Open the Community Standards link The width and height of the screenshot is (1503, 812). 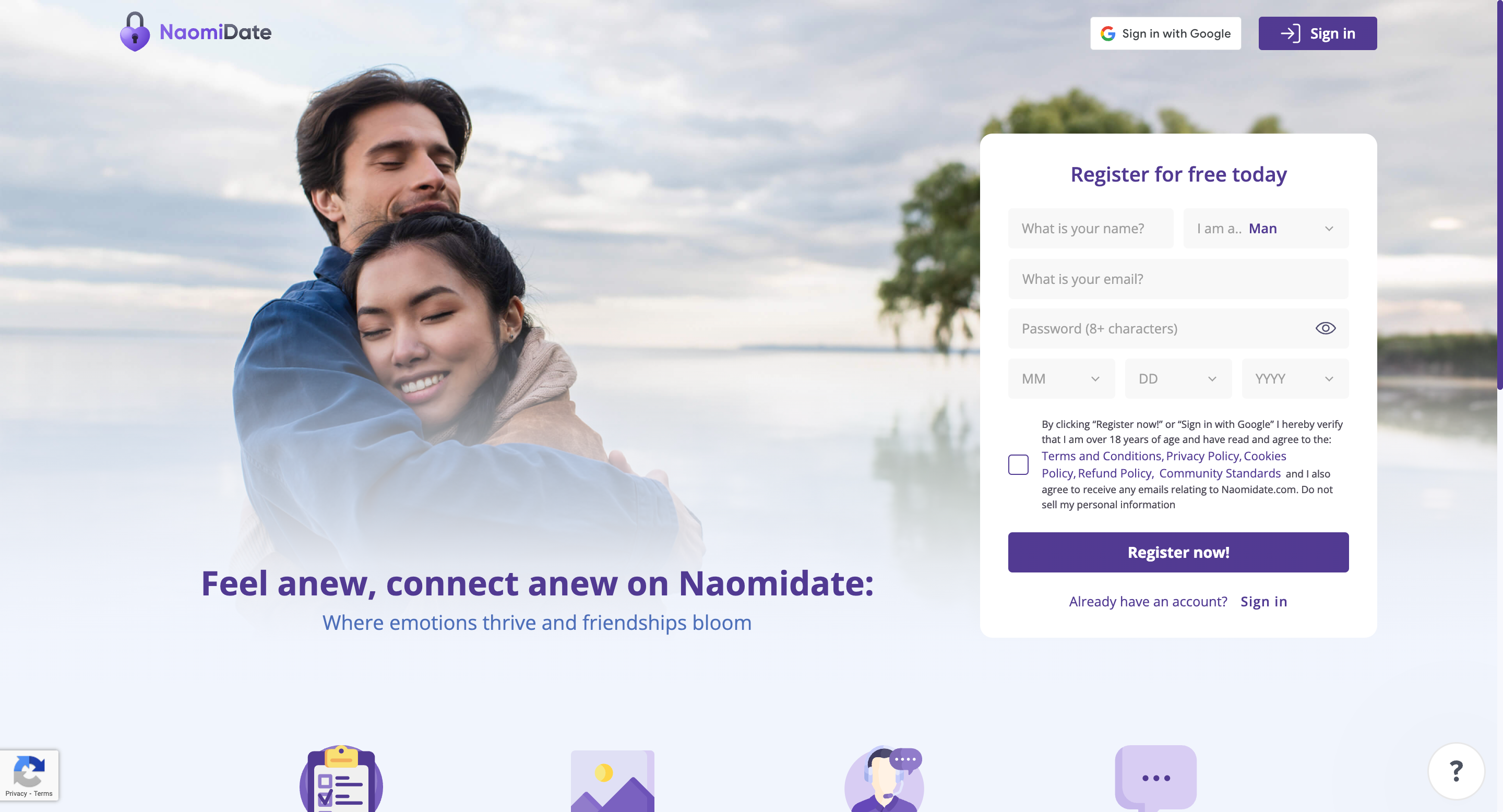pyautogui.click(x=1220, y=474)
